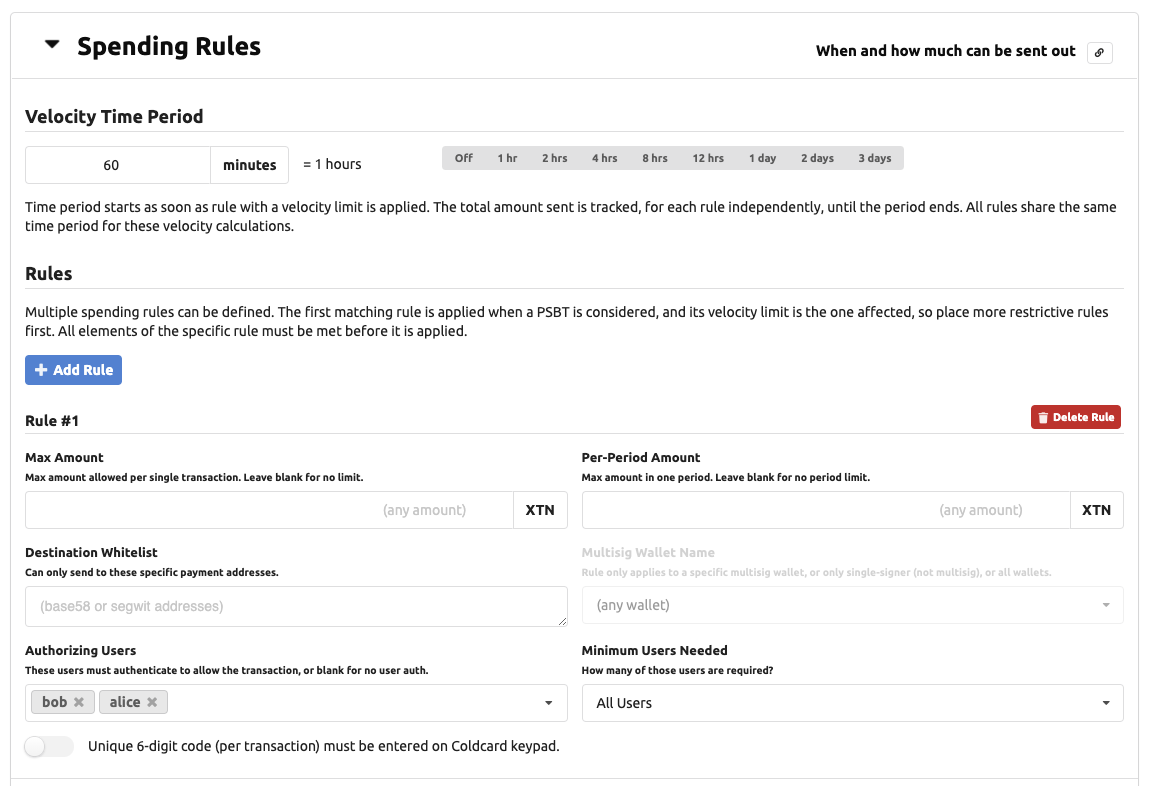Select the 1 day velocity preset
The width and height of the screenshot is (1150, 786).
point(762,158)
